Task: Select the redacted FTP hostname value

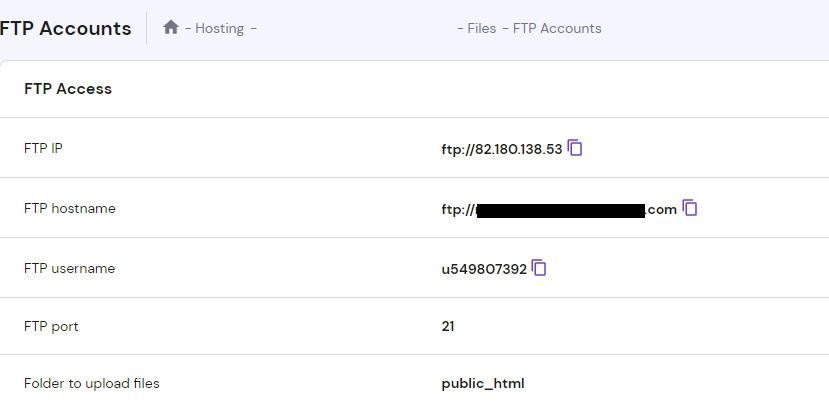Action: 559,209
